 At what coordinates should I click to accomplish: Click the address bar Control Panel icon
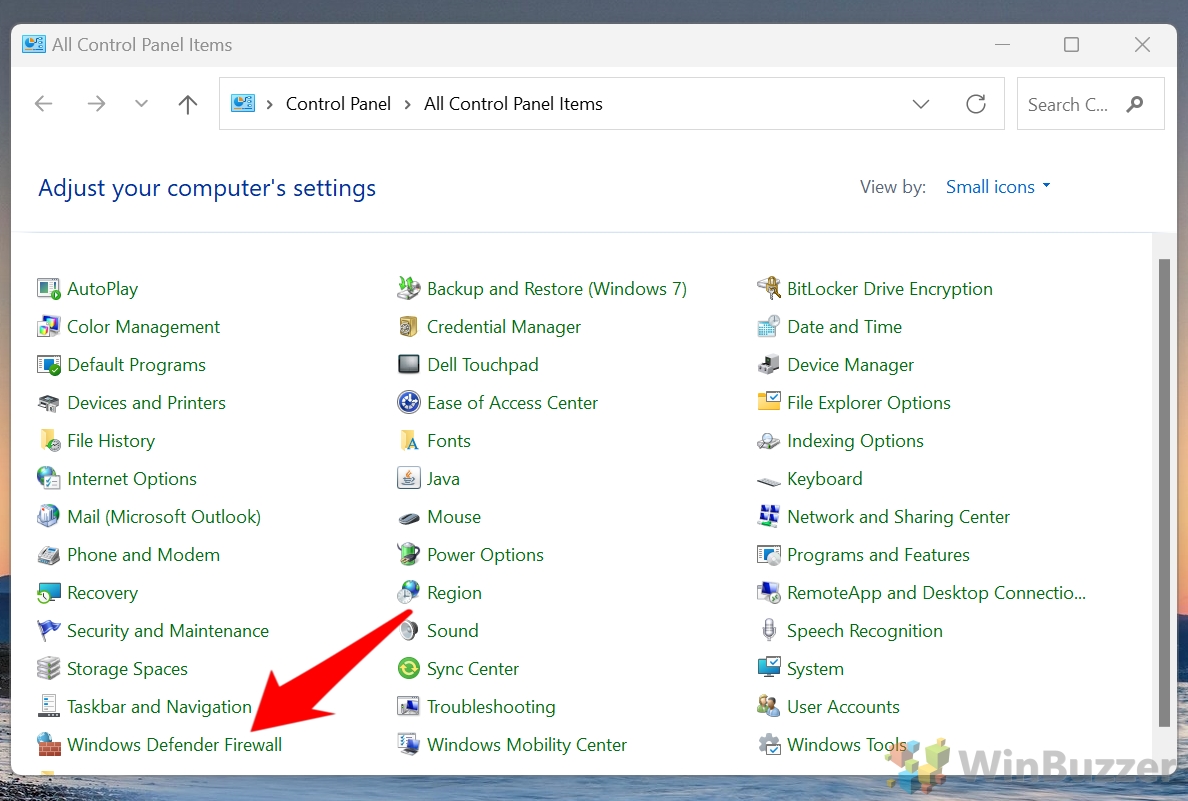tap(242, 103)
